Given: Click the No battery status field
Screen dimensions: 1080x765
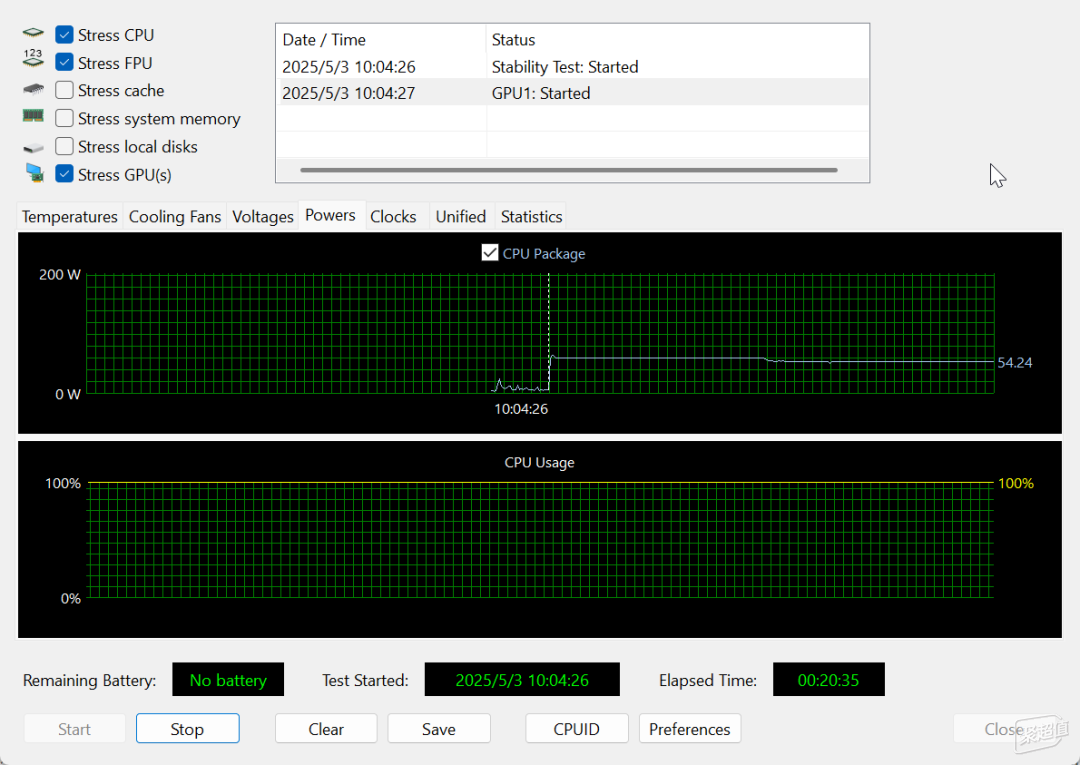Looking at the screenshot, I should pos(228,680).
